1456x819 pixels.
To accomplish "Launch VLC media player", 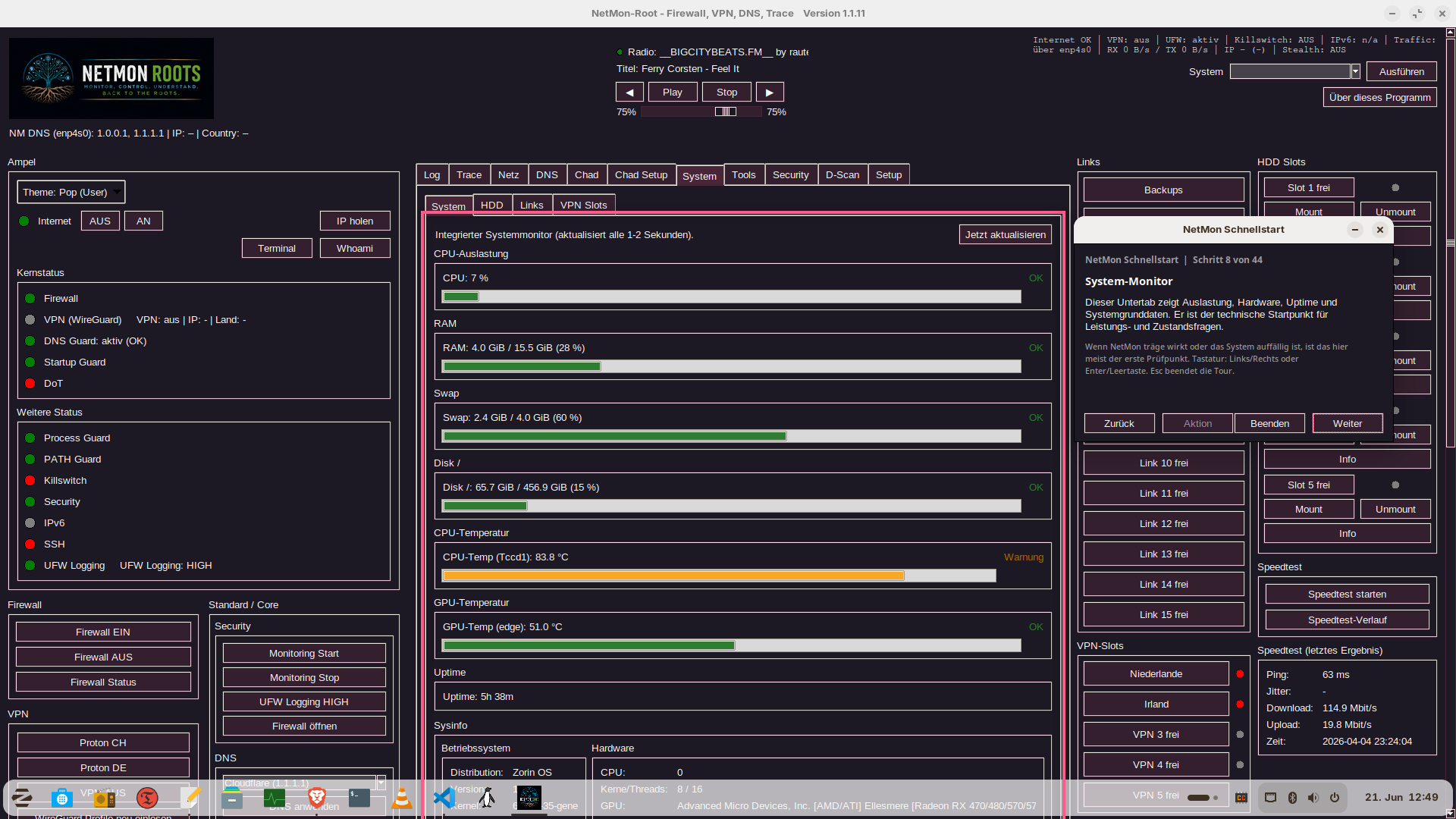I will click(x=402, y=797).
